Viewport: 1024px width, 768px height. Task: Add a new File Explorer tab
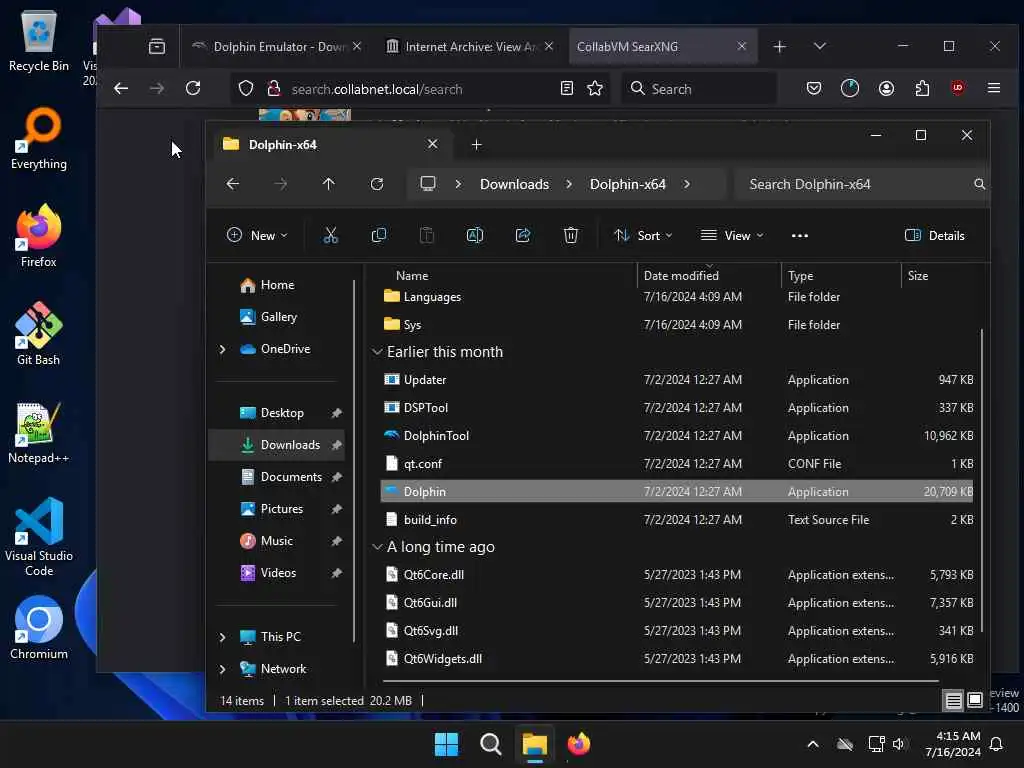(477, 144)
